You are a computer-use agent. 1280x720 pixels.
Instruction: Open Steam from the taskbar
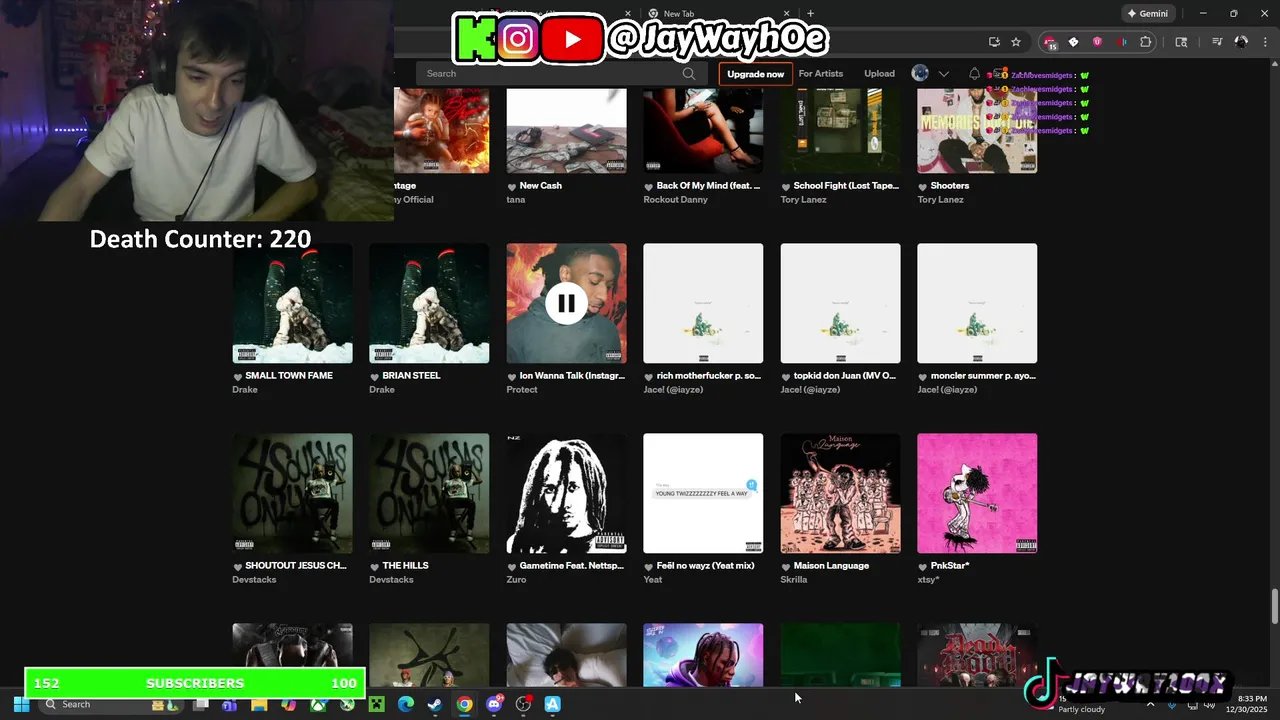(x=435, y=705)
